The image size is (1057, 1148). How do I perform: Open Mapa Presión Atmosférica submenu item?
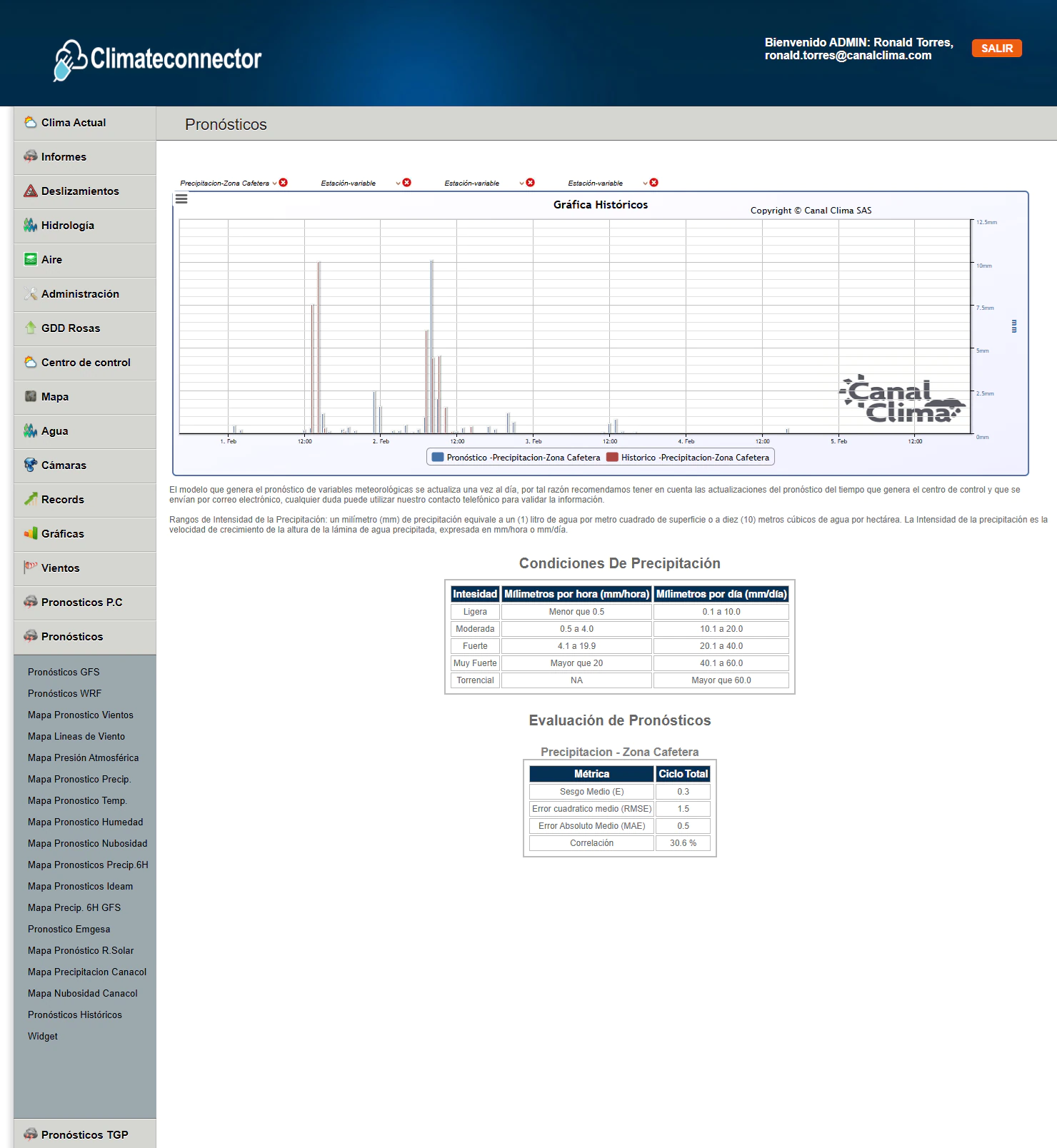pyautogui.click(x=83, y=757)
